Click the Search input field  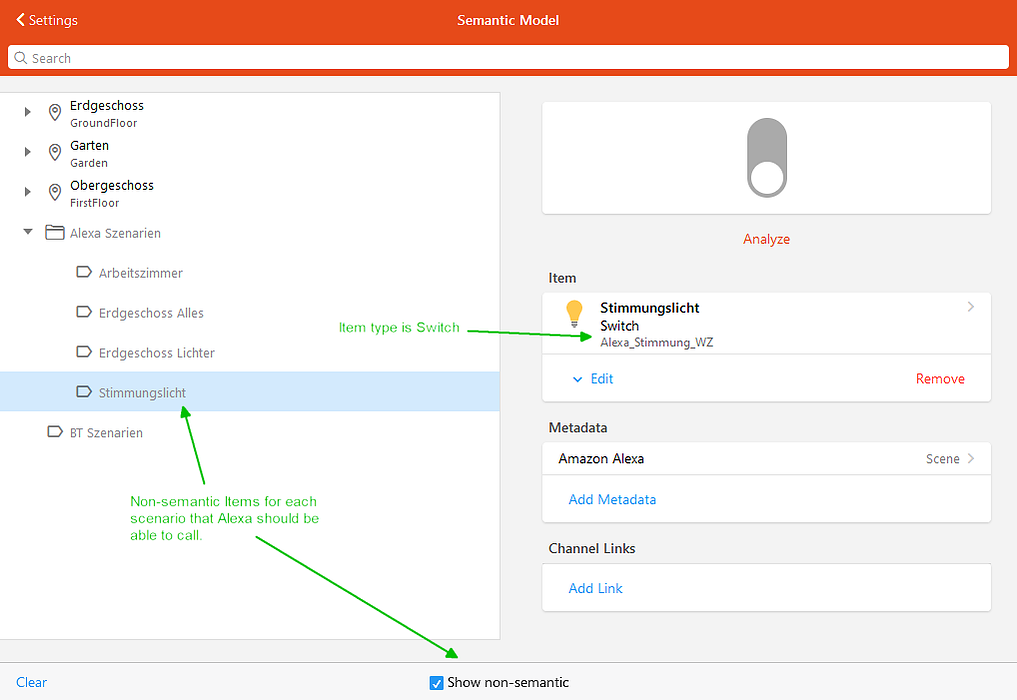pos(508,58)
